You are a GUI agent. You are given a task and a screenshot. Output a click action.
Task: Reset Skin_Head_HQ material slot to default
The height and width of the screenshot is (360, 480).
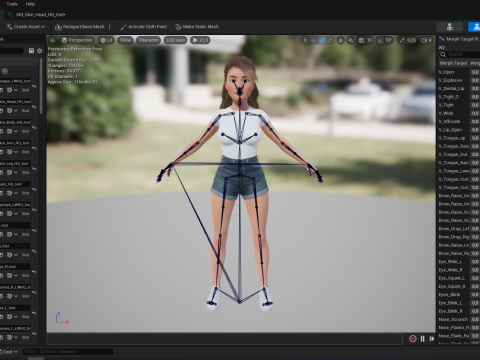[x=34, y=107]
